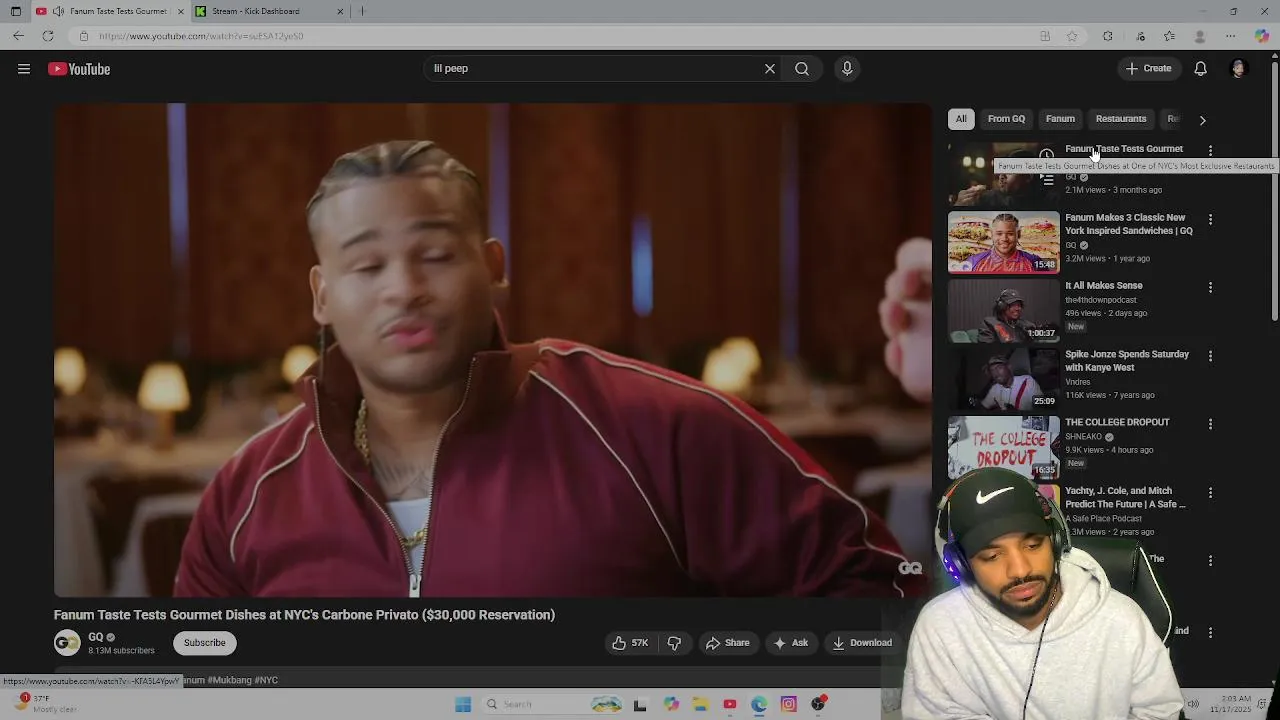The image size is (1280, 720).
Task: Go back in the browser
Action: (18, 36)
